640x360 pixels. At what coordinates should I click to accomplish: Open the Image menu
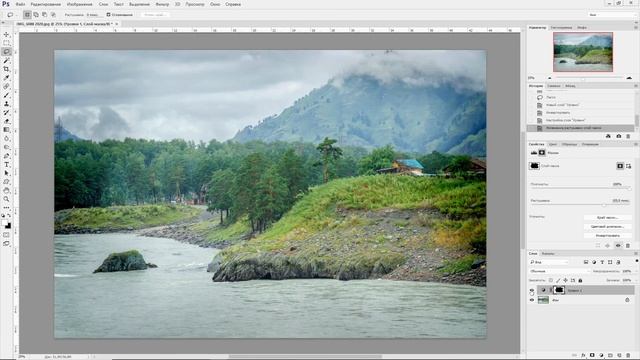click(x=79, y=4)
